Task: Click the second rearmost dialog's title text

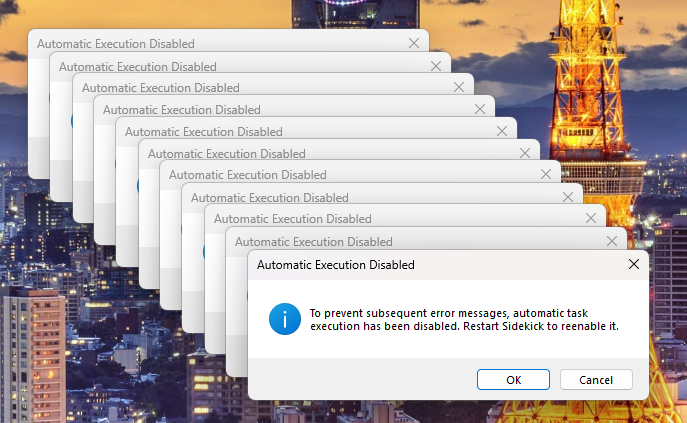Action: point(138,66)
